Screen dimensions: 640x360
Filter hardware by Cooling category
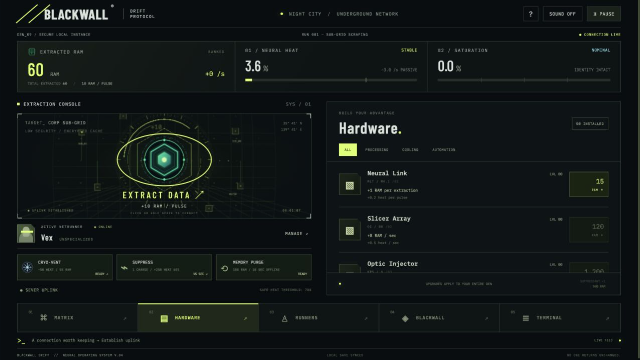pyautogui.click(x=410, y=150)
